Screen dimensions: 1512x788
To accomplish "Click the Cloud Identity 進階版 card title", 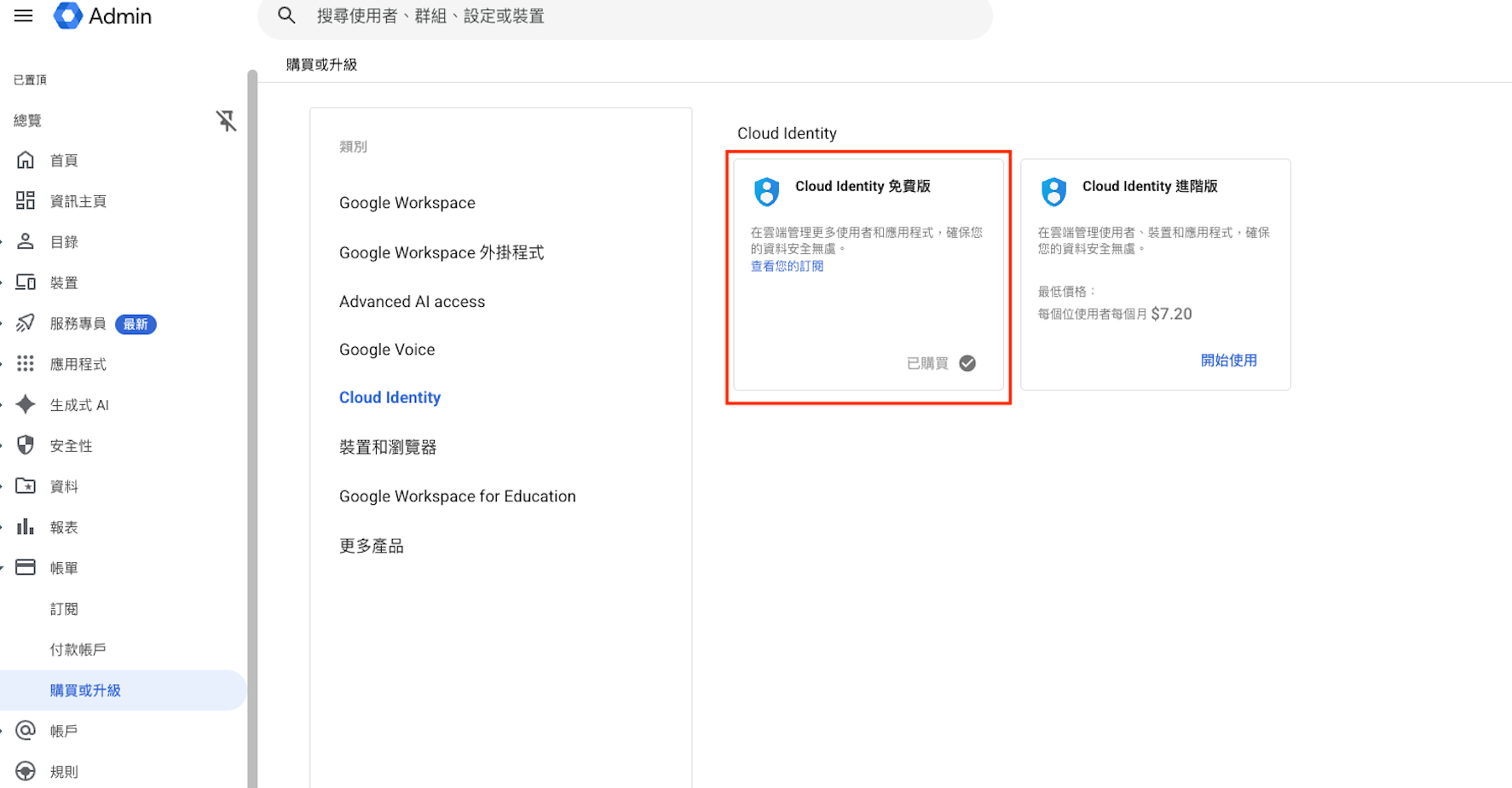I will (1150, 186).
